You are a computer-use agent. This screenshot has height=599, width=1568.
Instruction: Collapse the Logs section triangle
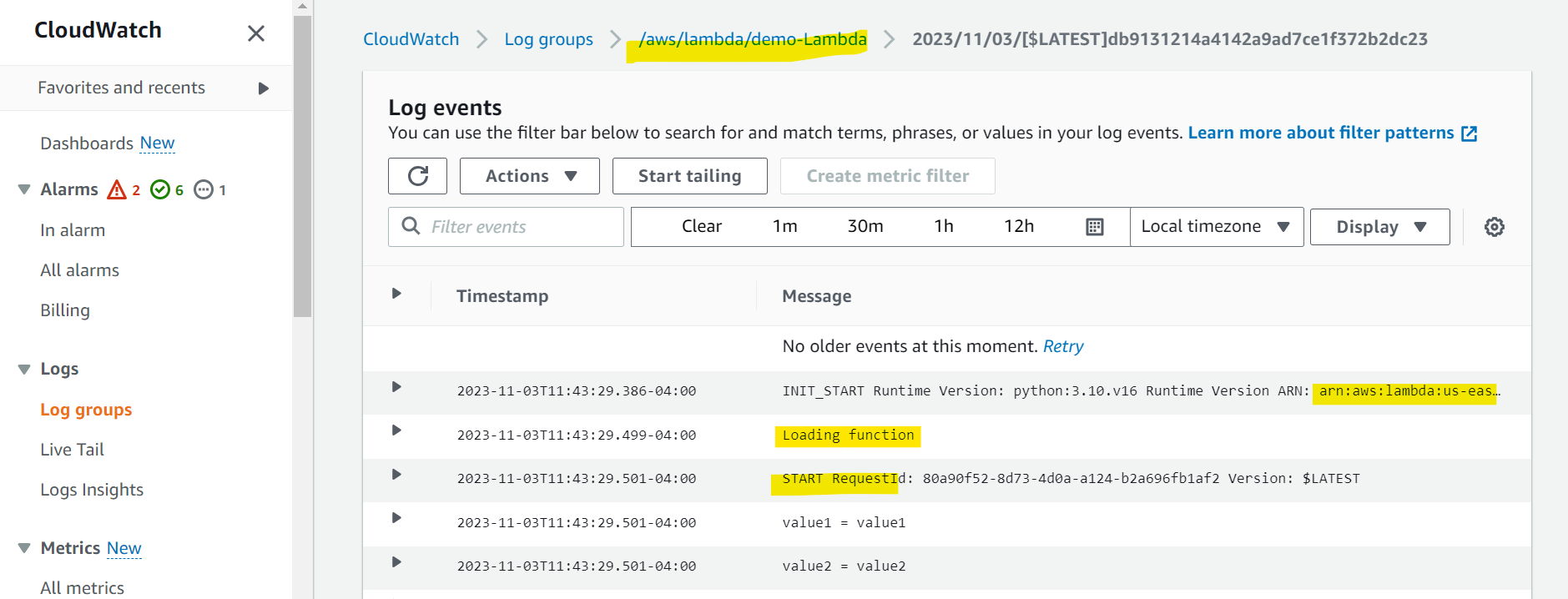coord(24,369)
